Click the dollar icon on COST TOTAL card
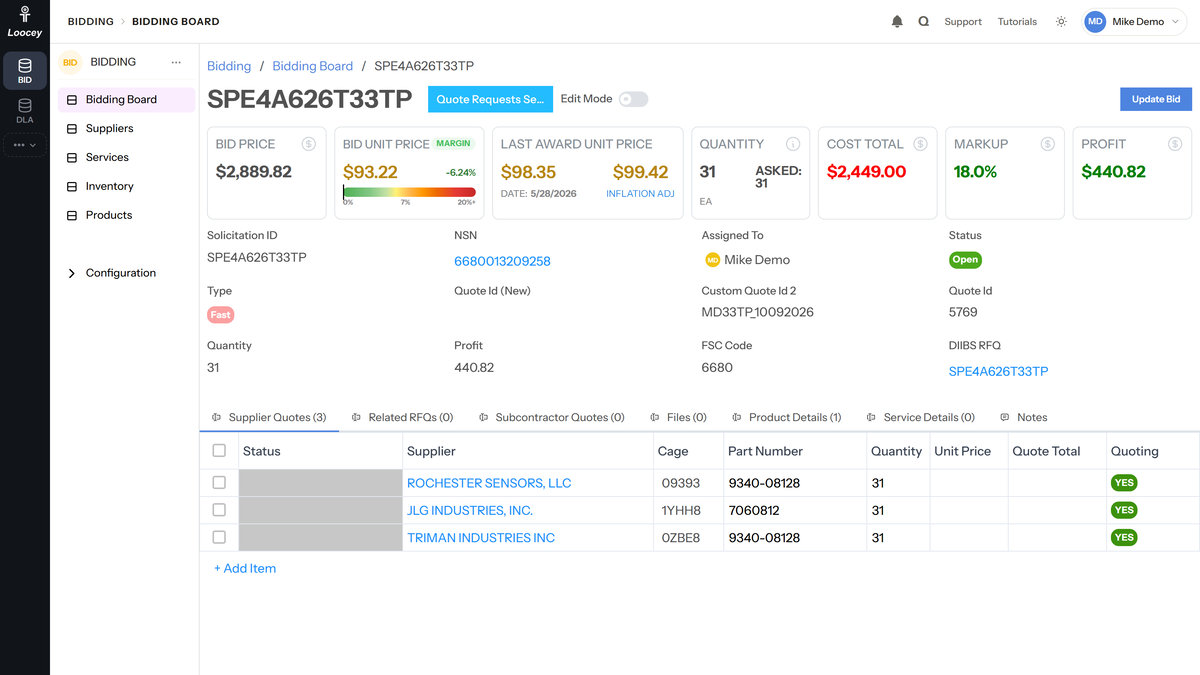1200x675 pixels. tap(921, 144)
